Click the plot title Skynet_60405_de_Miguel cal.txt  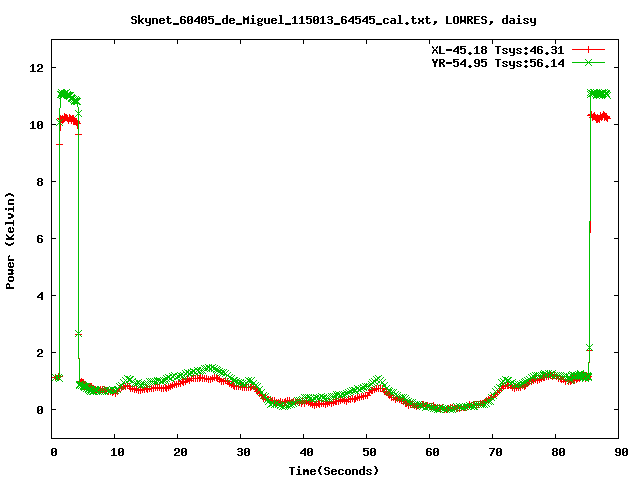pyautogui.click(x=333, y=20)
